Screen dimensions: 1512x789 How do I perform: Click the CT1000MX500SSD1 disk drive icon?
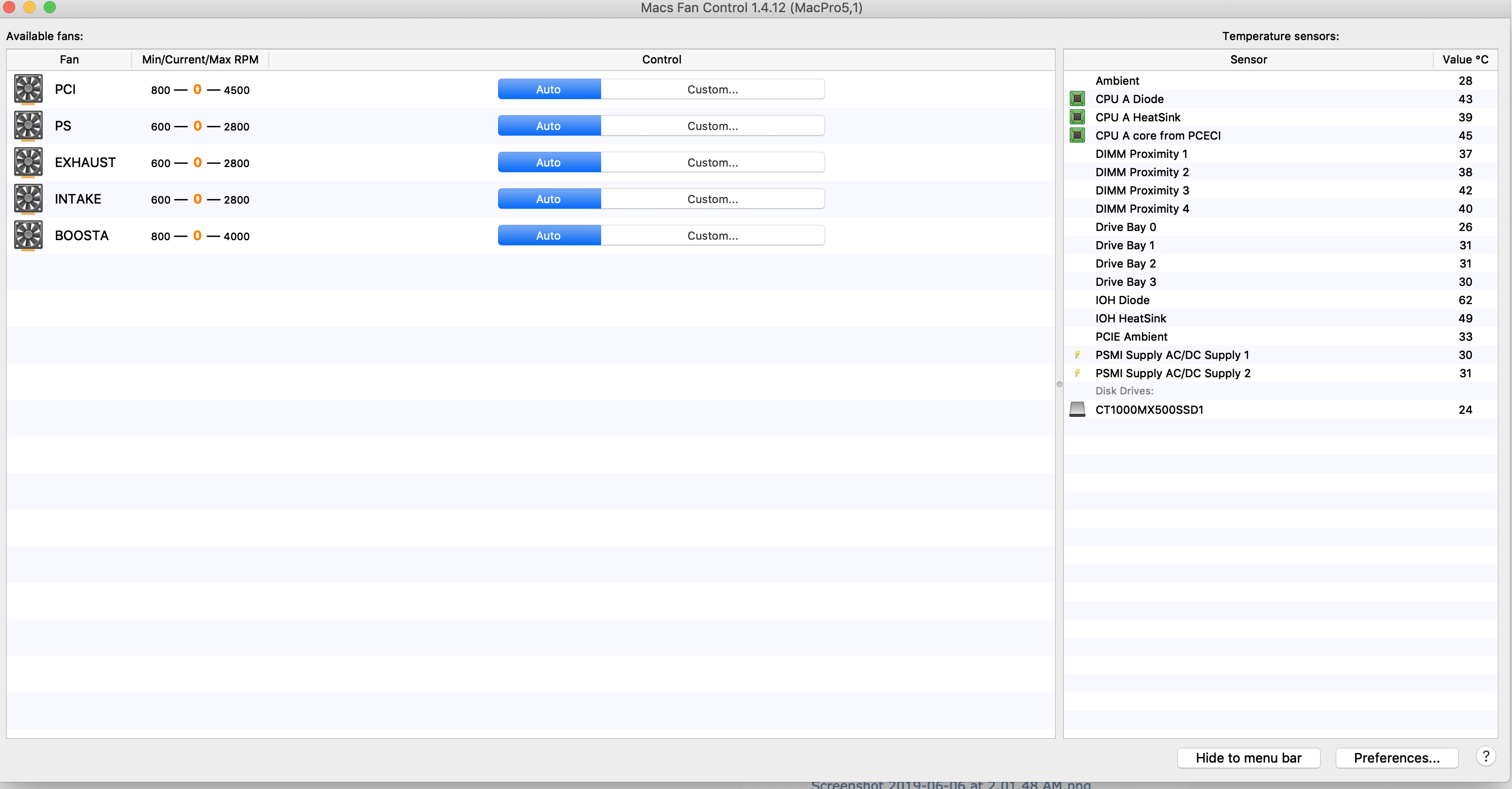pyautogui.click(x=1077, y=409)
